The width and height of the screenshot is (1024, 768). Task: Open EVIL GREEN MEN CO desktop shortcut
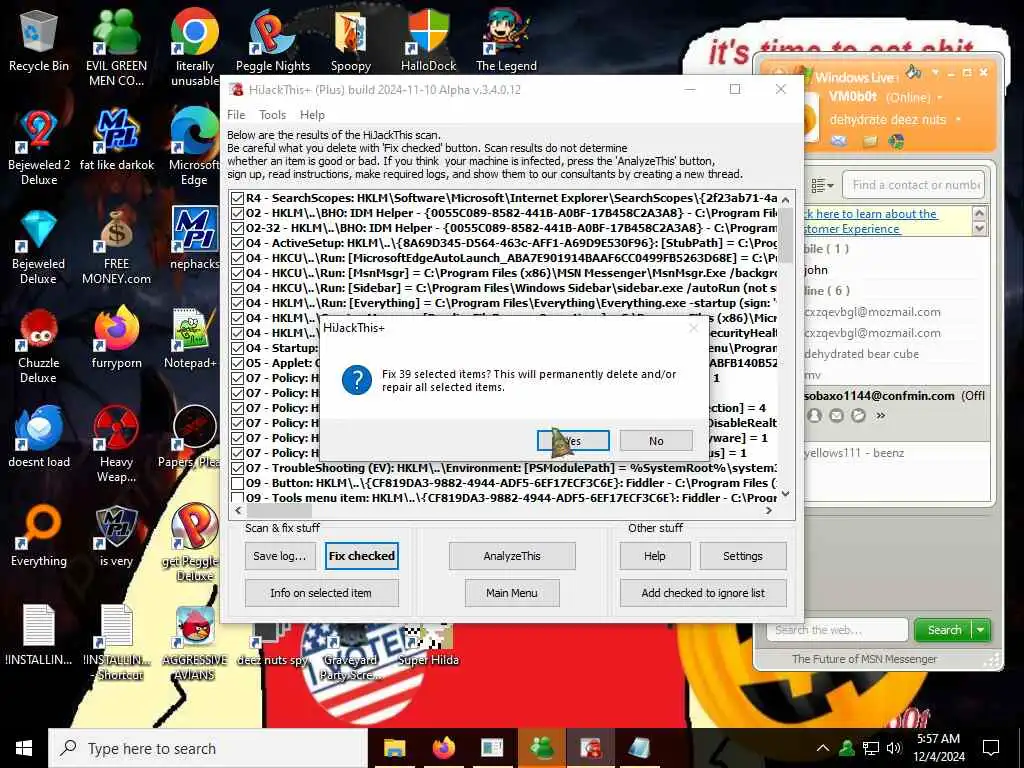pos(116,47)
